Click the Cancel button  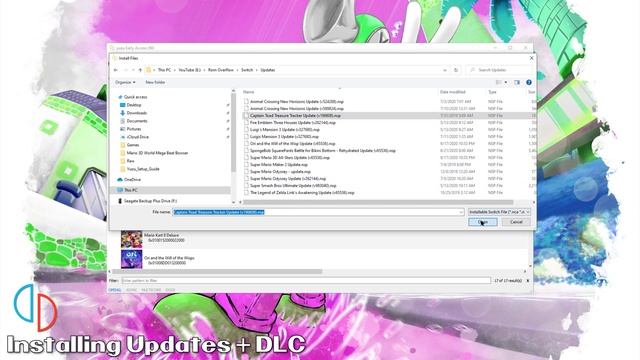coord(516,222)
